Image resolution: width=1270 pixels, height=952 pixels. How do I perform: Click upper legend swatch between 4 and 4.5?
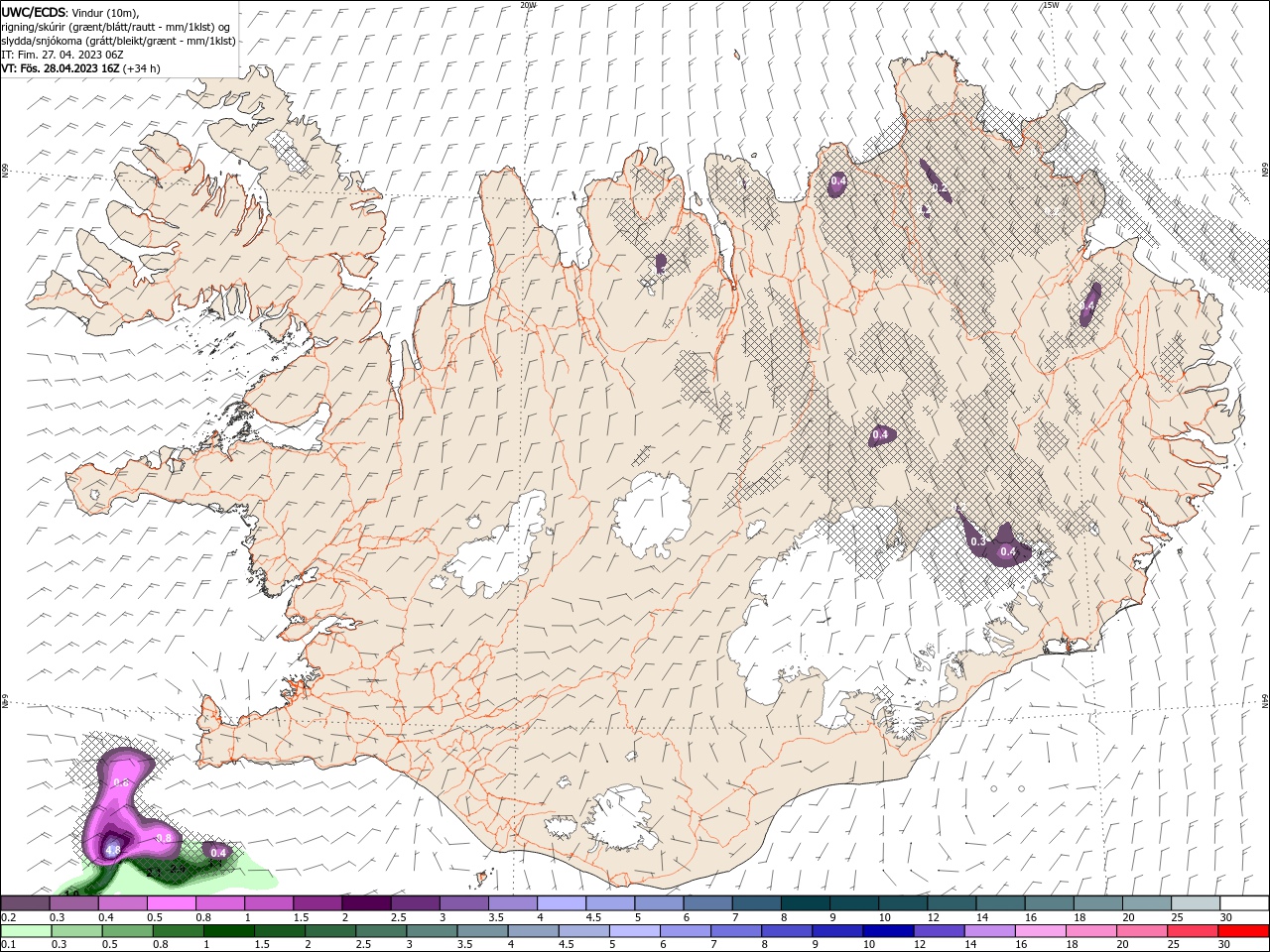pos(562,903)
